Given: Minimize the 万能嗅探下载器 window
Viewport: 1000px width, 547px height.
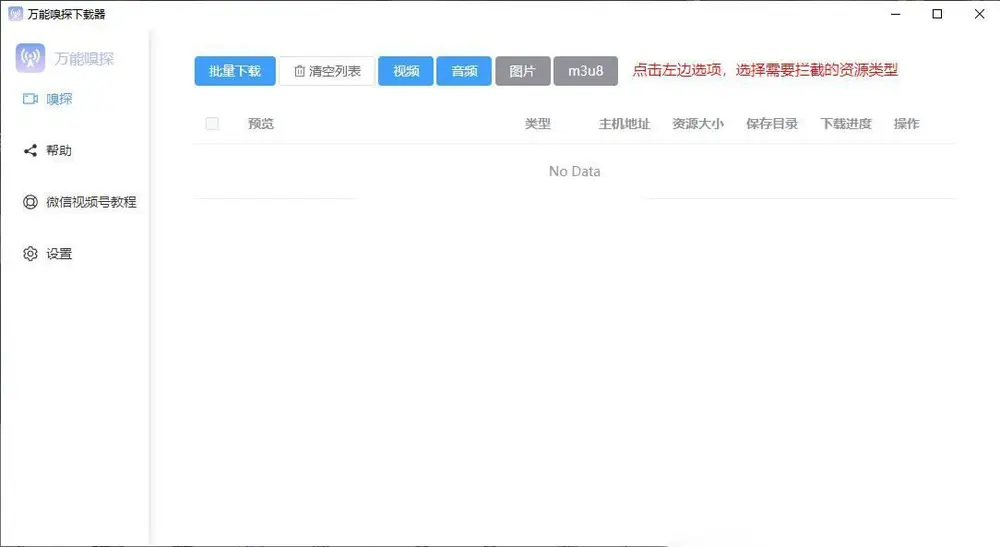Looking at the screenshot, I should [895, 13].
